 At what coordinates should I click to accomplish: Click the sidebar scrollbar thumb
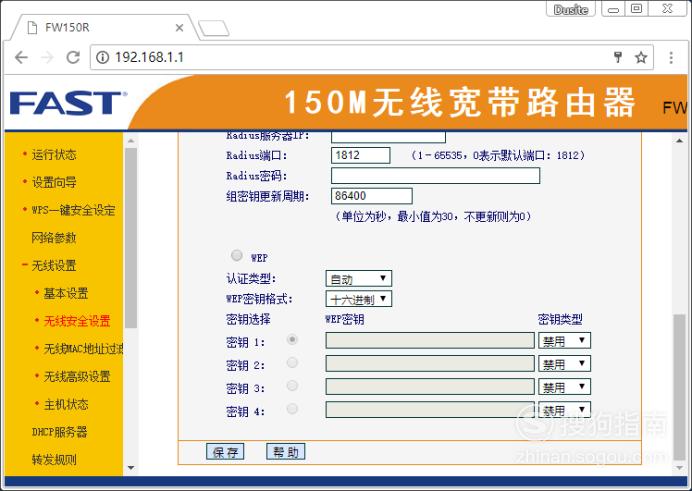[131, 238]
